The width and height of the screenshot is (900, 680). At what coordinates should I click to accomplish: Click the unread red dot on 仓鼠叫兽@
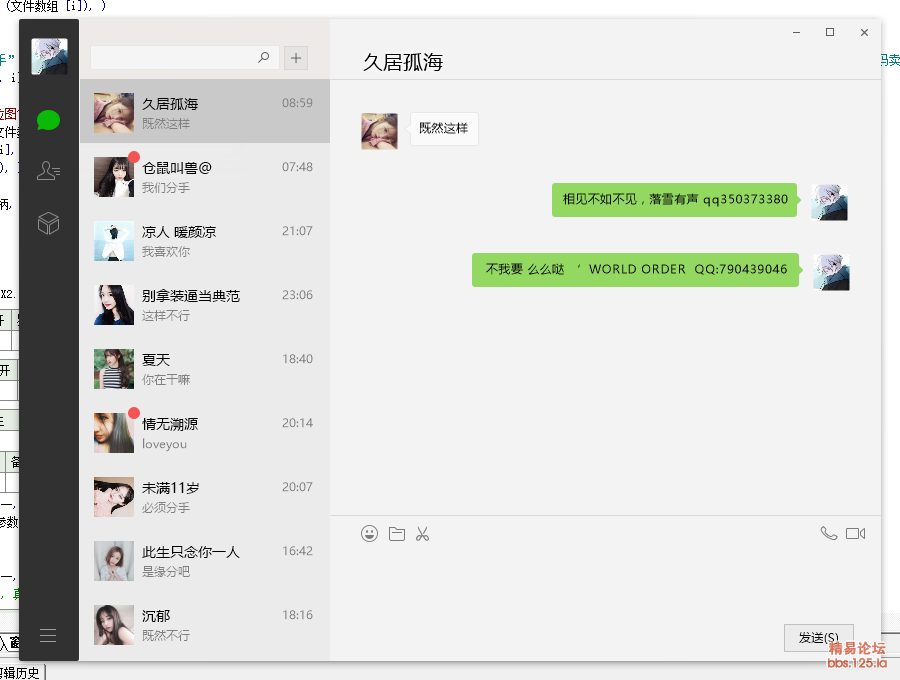pos(134,157)
